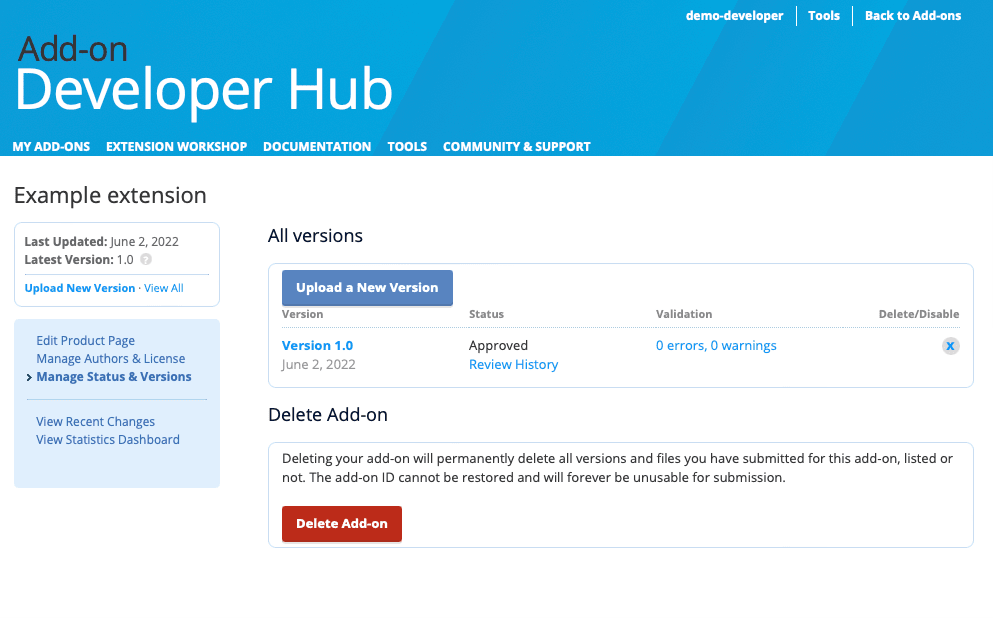The height and width of the screenshot is (618, 993).
Task: Click the help icon beside Latest Version
Action: click(146, 260)
